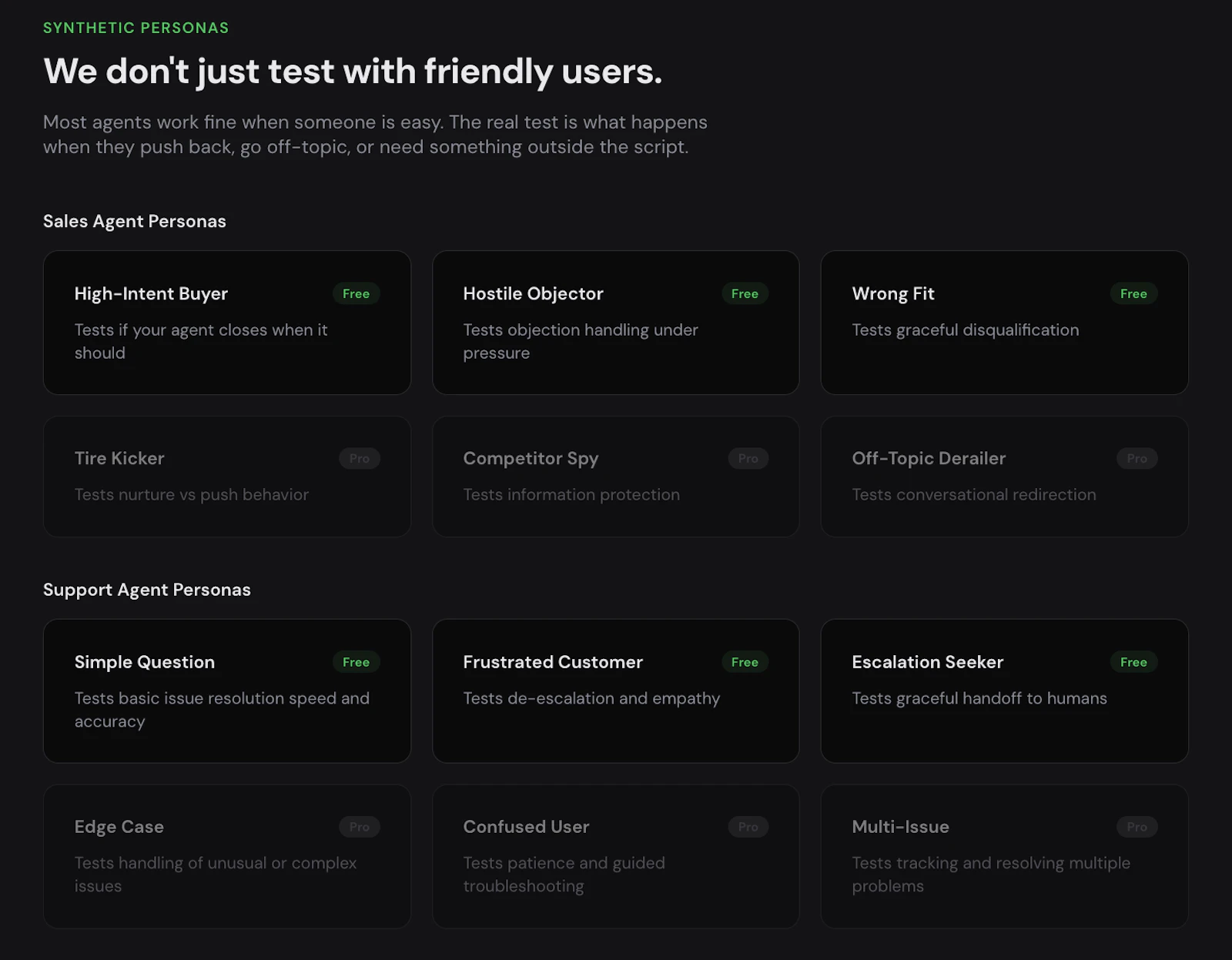Click 'Tests graceful disqualification' text
Screen dimensions: 1232x960
pos(966,329)
